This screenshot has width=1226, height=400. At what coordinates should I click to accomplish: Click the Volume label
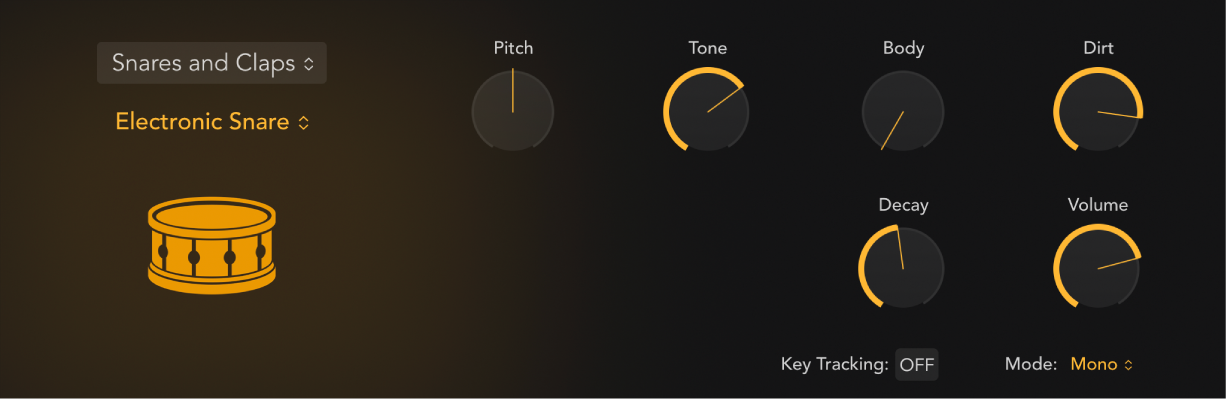coord(1097,205)
